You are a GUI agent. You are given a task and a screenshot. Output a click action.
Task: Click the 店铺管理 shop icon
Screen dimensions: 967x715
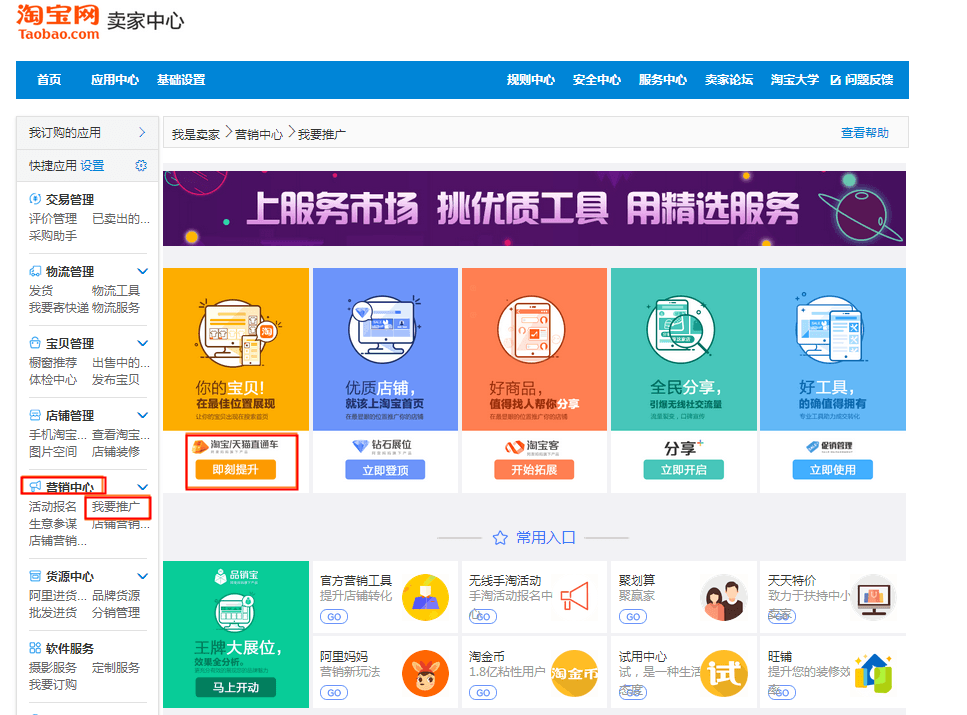[x=35, y=415]
